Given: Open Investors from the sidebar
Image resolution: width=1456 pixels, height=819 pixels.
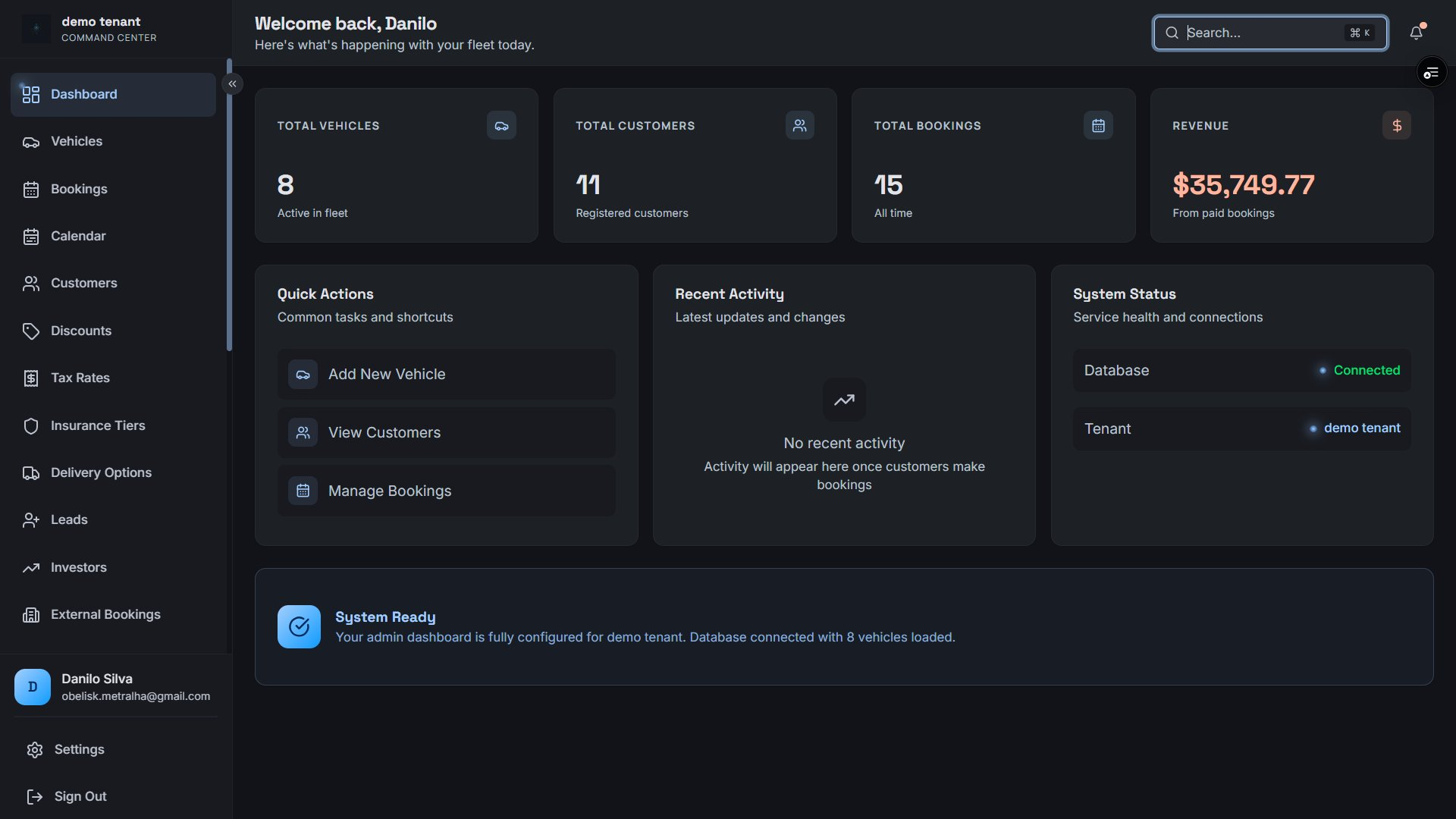Looking at the screenshot, I should (113, 568).
